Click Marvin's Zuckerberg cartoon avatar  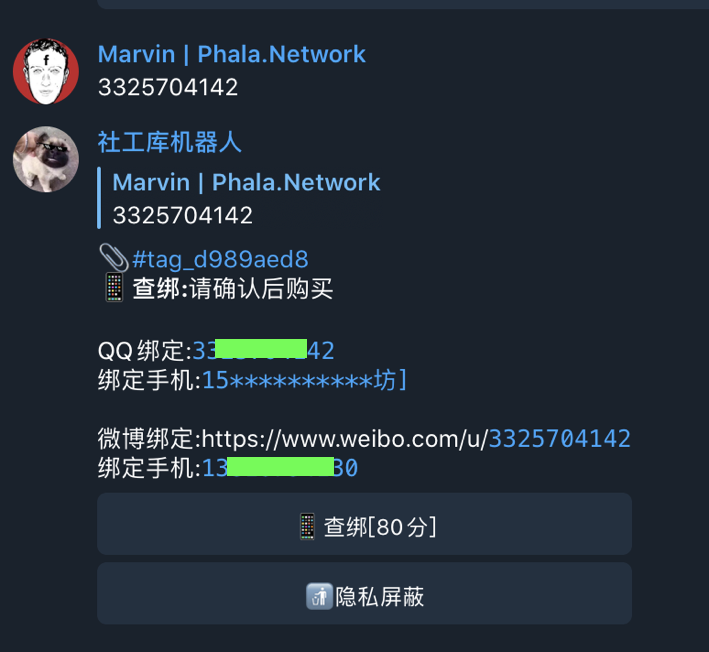46,71
